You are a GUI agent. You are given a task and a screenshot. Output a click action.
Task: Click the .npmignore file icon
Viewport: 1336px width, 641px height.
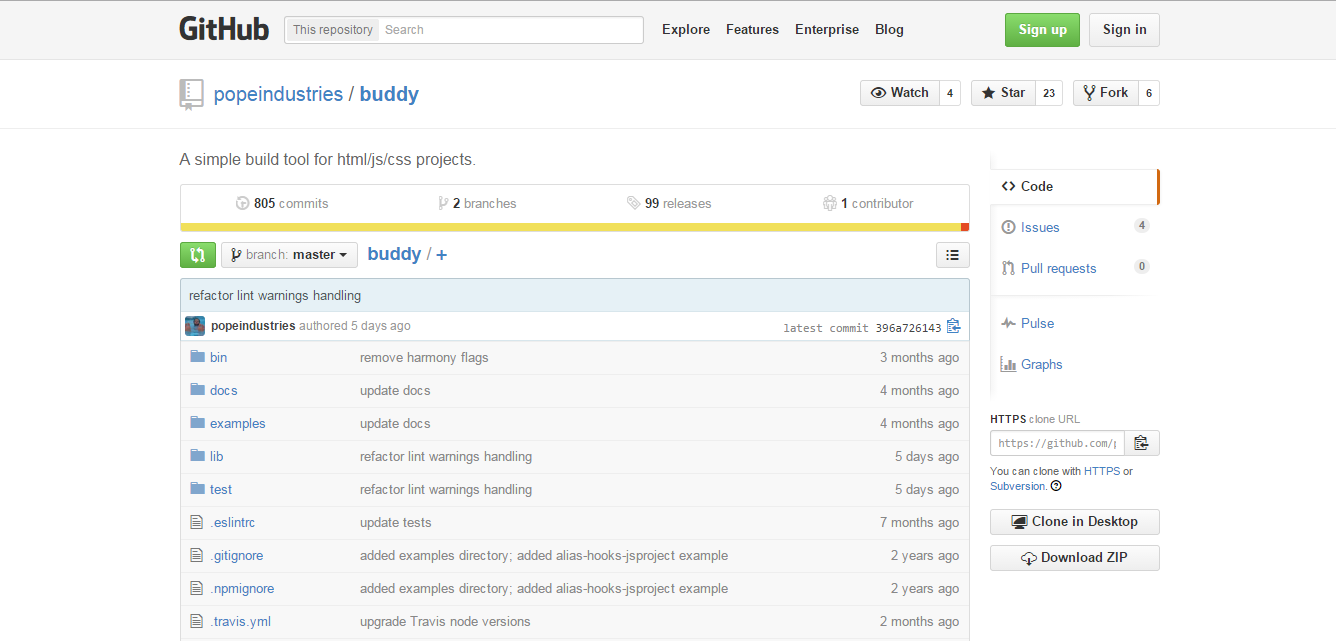coord(197,588)
